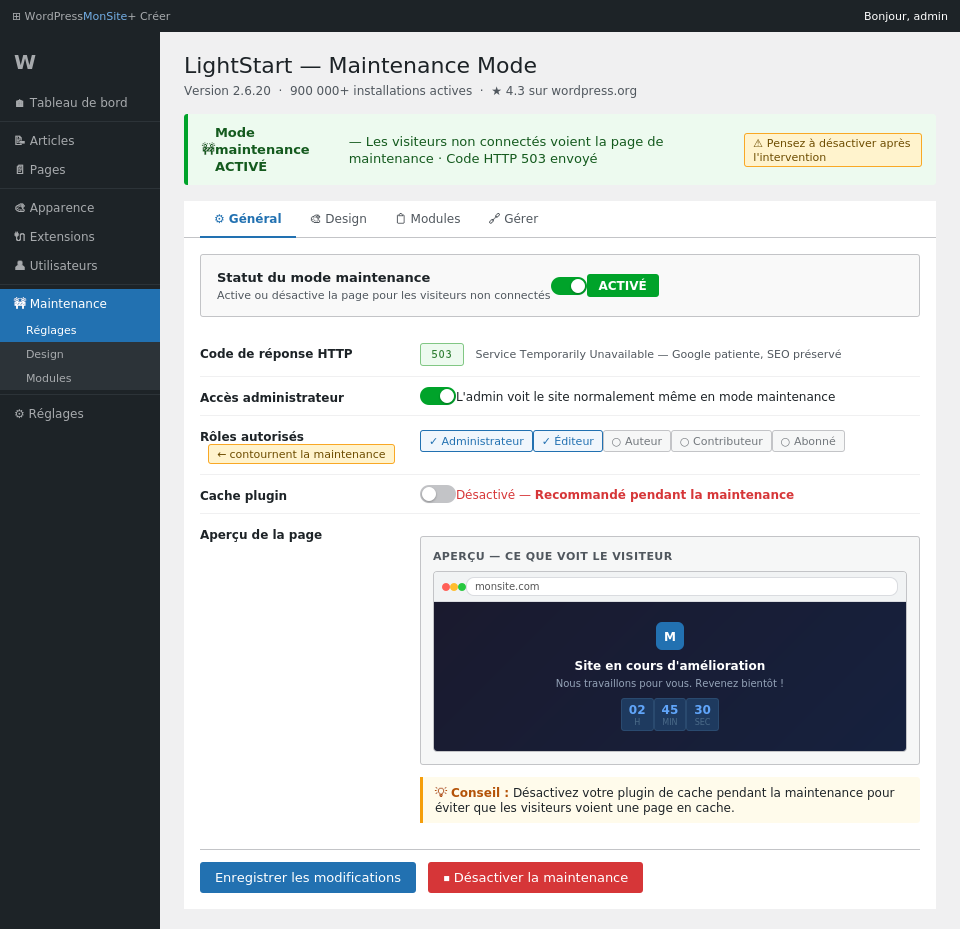The height and width of the screenshot is (929, 960).
Task: Click the Apparence palette icon
Action: (x=20, y=208)
